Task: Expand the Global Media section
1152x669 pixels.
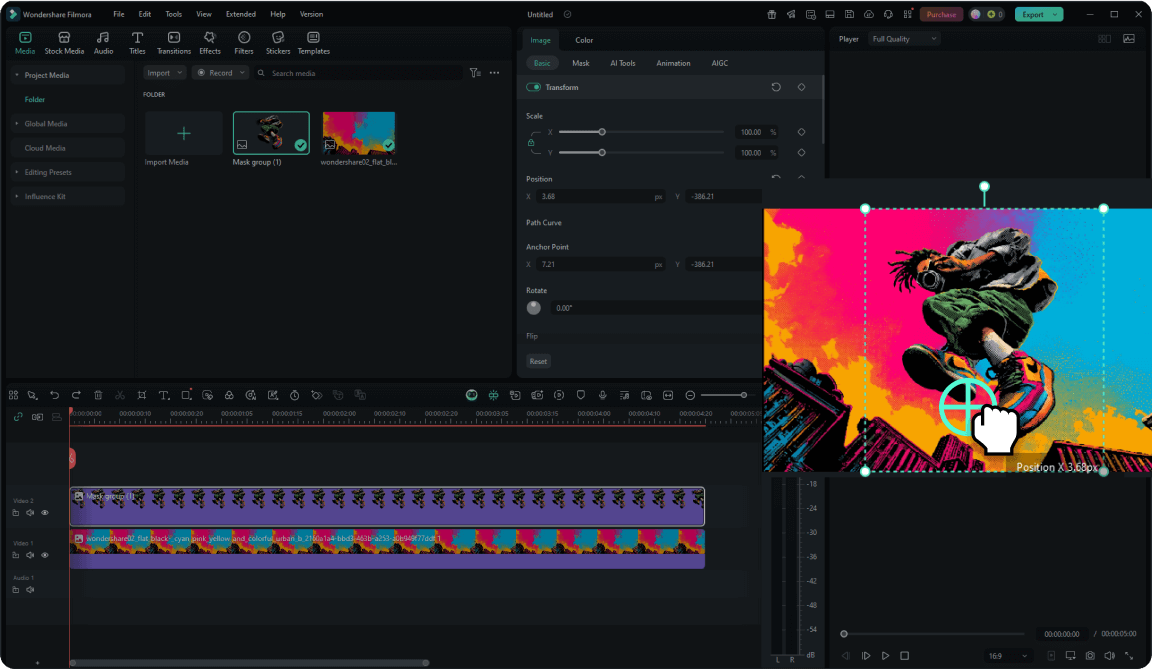Action: click(x=16, y=123)
